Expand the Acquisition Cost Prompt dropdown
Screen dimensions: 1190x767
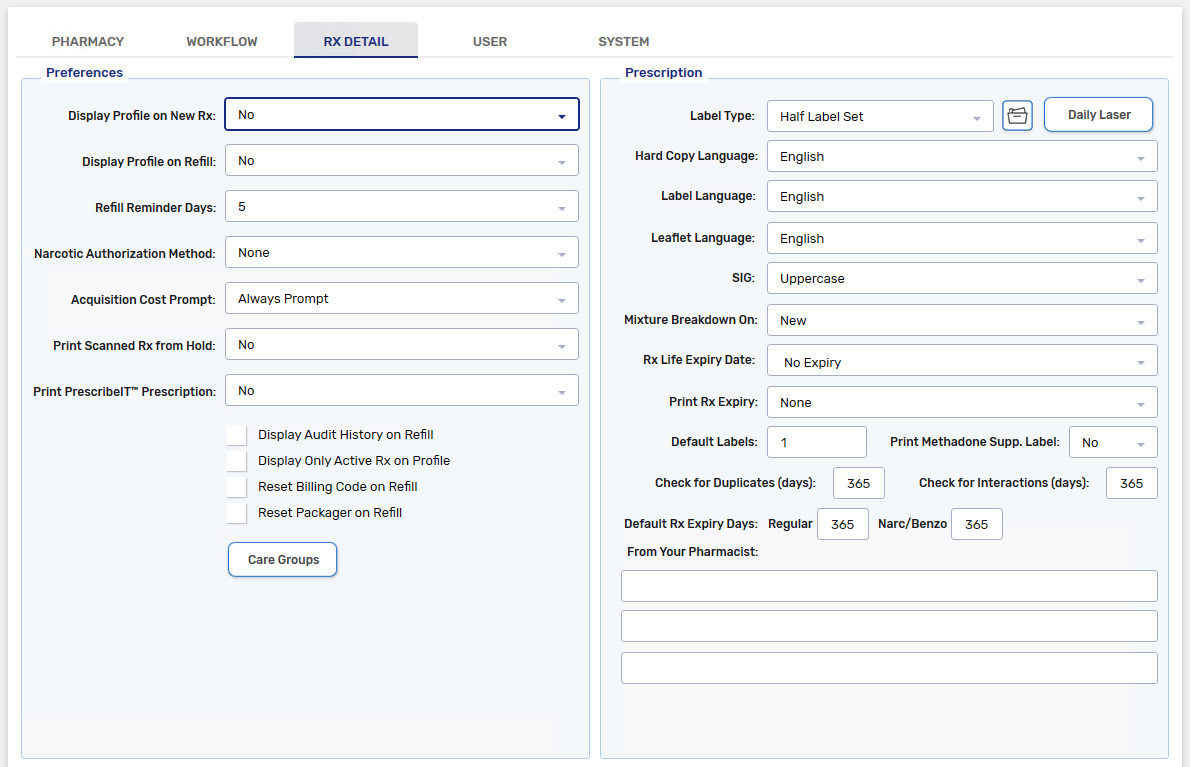401,299
